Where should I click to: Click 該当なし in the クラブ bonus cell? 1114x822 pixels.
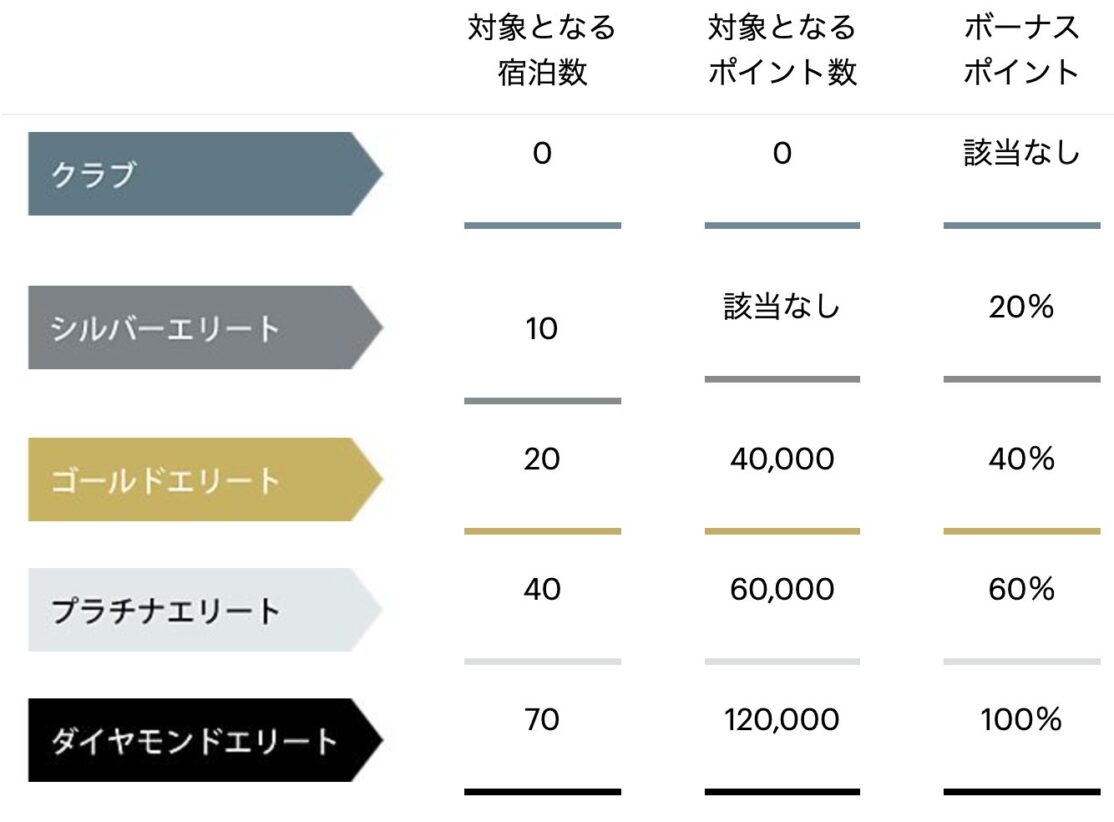click(1022, 153)
